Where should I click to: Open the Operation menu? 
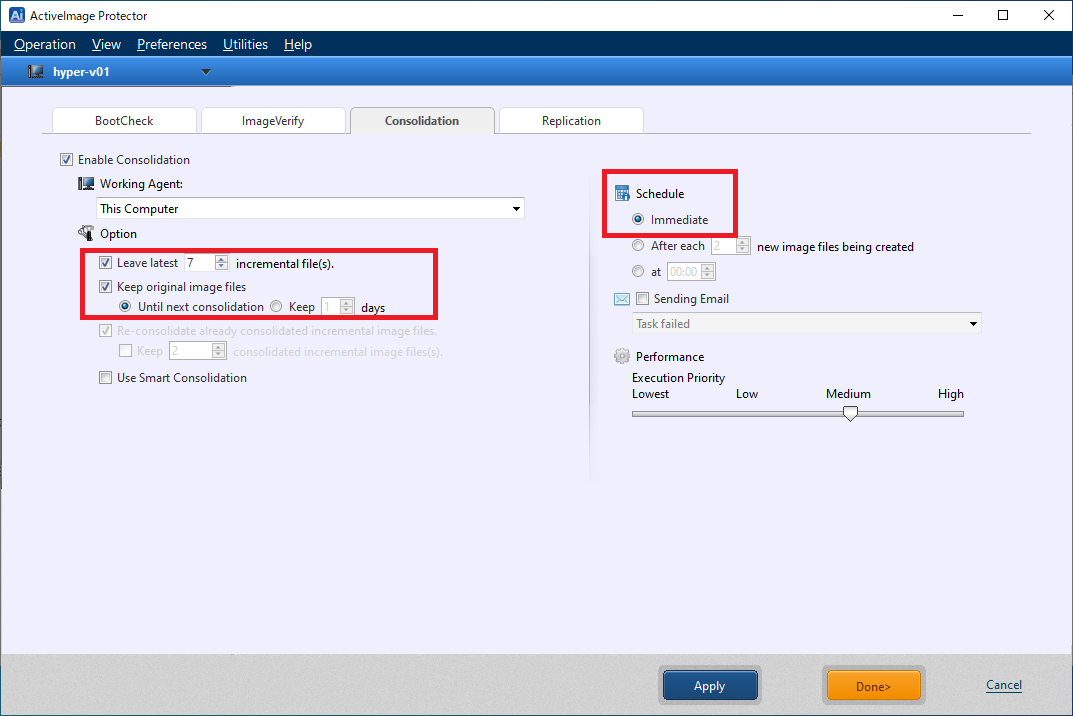[x=44, y=44]
